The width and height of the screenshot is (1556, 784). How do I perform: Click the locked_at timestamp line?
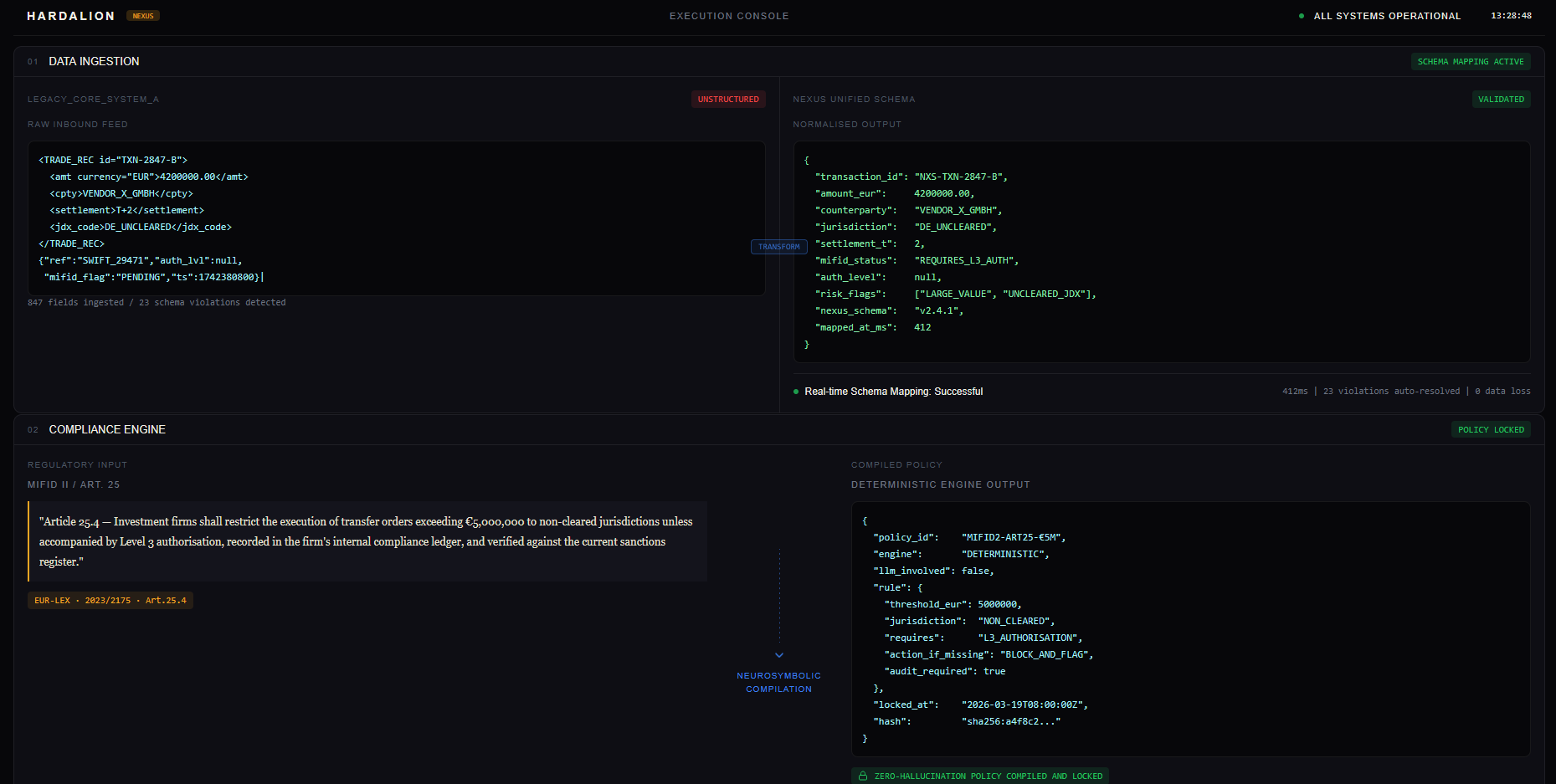(x=981, y=705)
